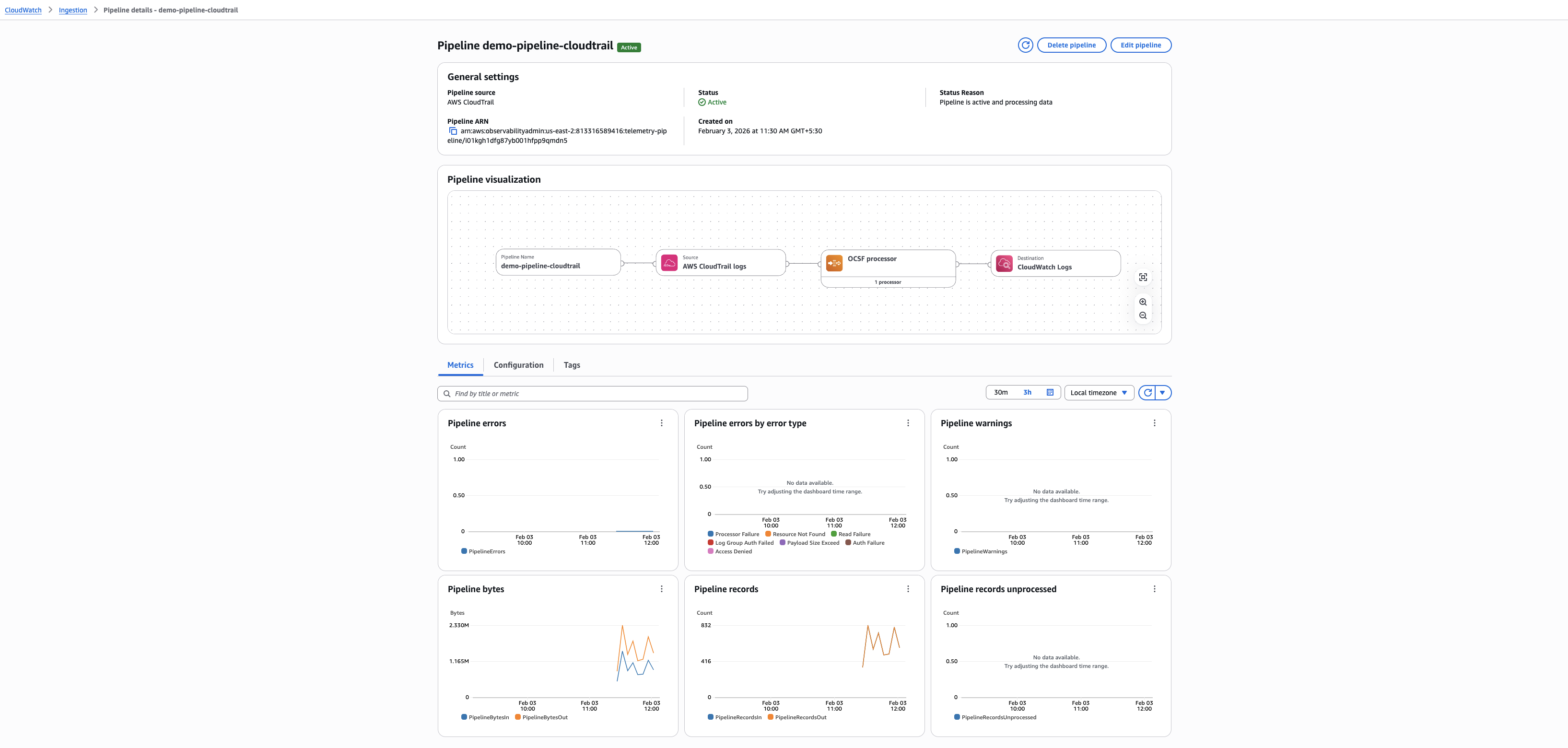The image size is (1568, 748).
Task: Toggle Processor Failure legend swatch
Action: [x=710, y=534]
